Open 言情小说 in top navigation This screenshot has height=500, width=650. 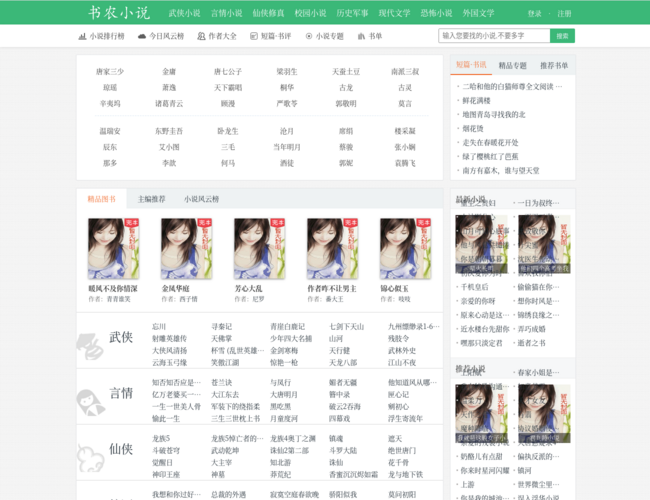point(227,13)
